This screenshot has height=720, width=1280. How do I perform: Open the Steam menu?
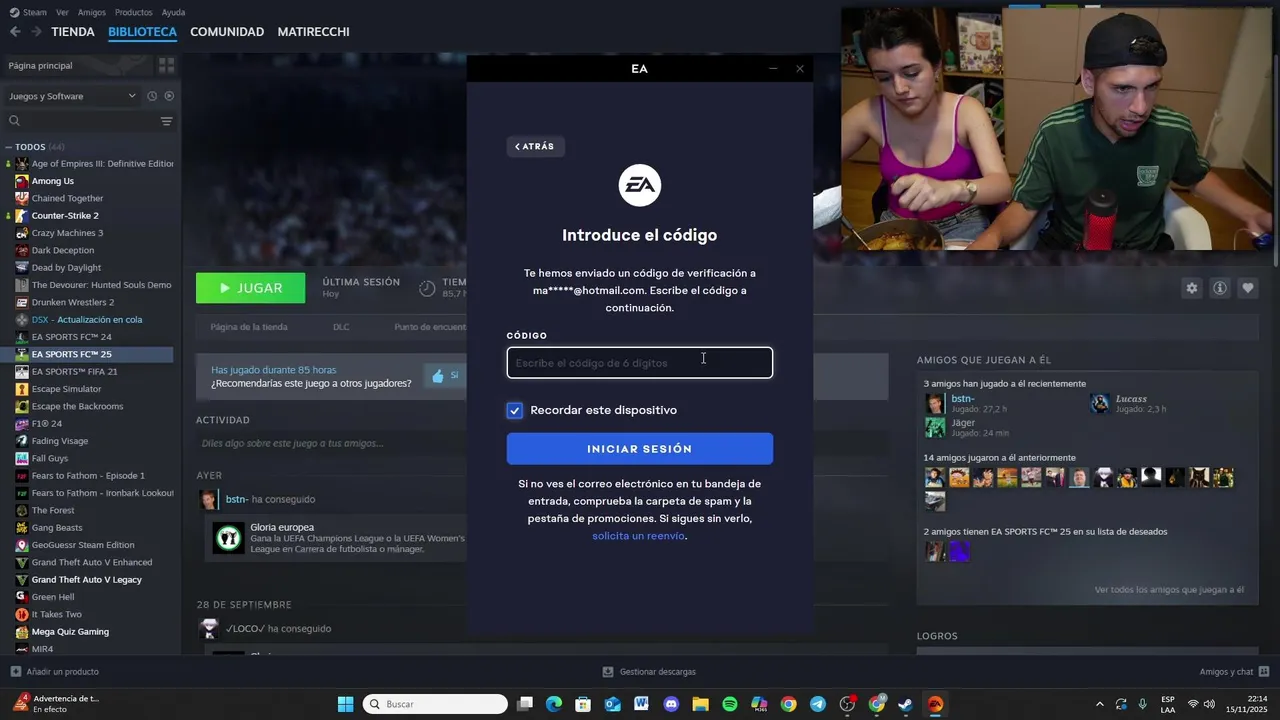coord(28,12)
